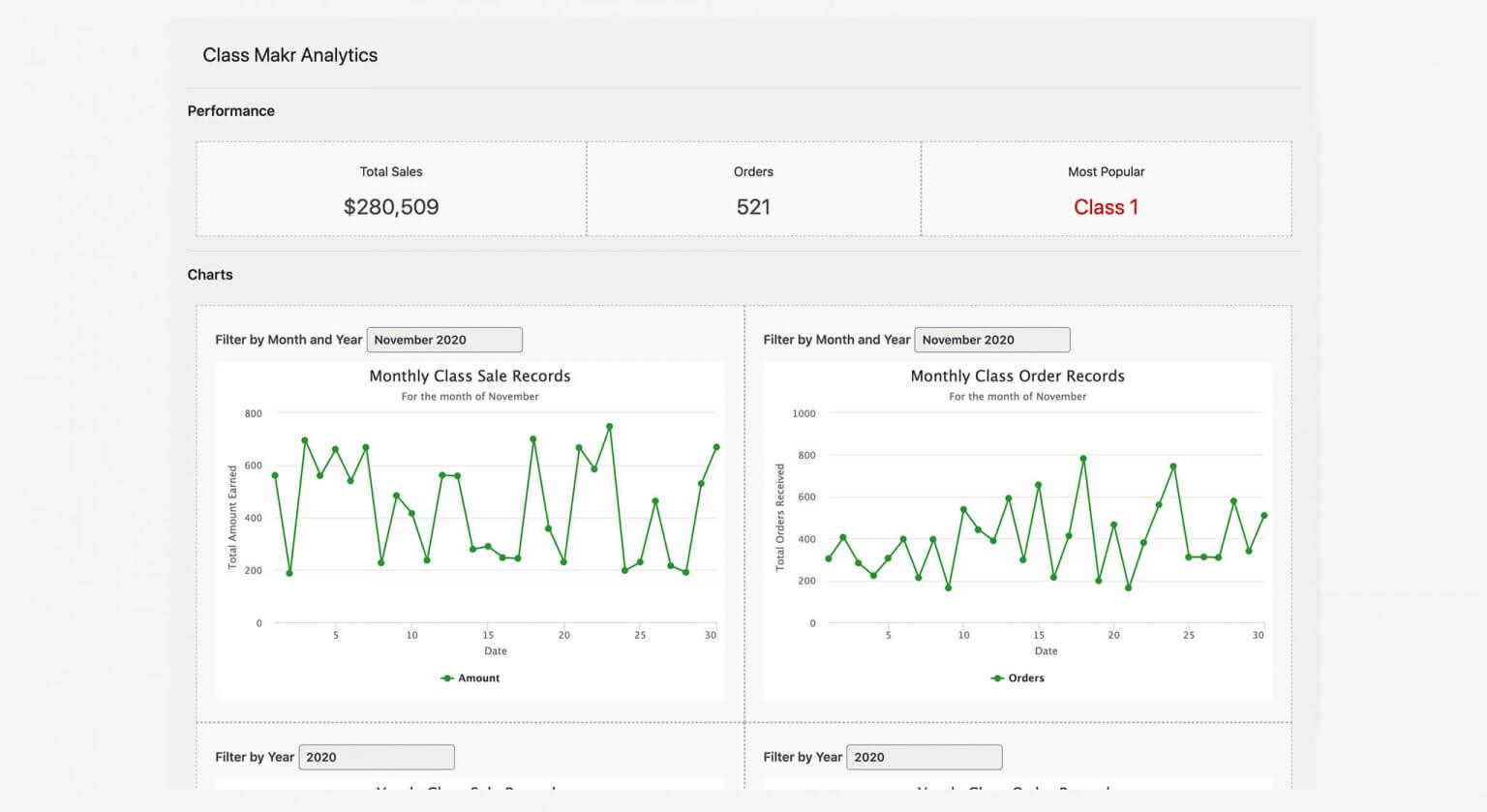Toggle the Orders series legend item
Screen dimensions: 1487x812
1017,678
